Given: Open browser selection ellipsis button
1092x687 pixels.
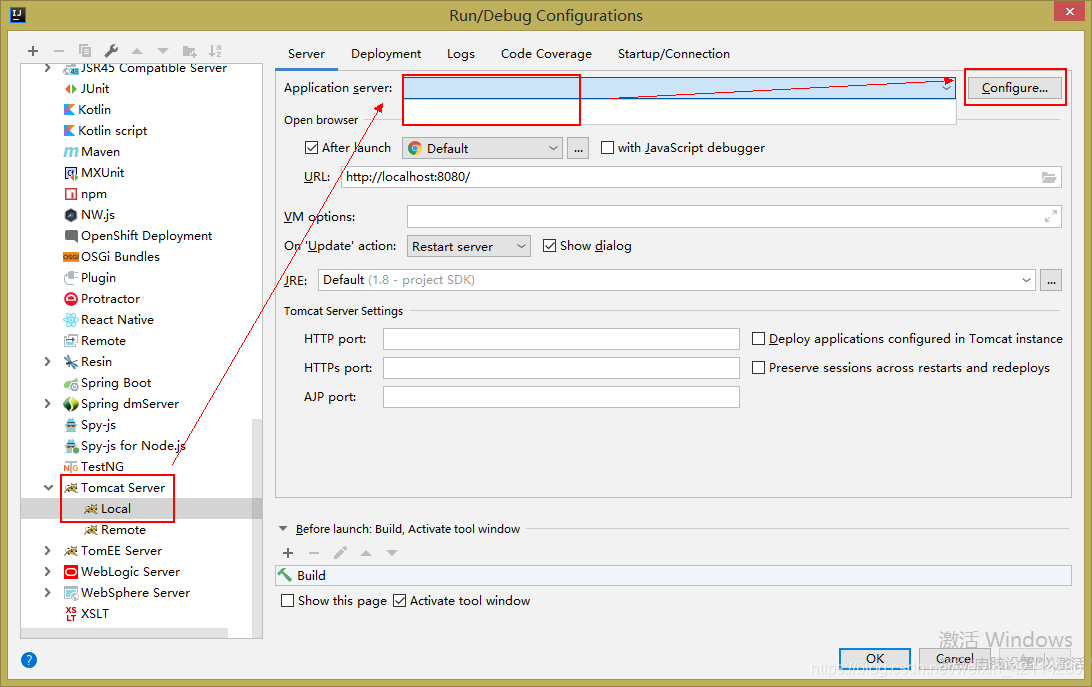Looking at the screenshot, I should click(x=578, y=148).
